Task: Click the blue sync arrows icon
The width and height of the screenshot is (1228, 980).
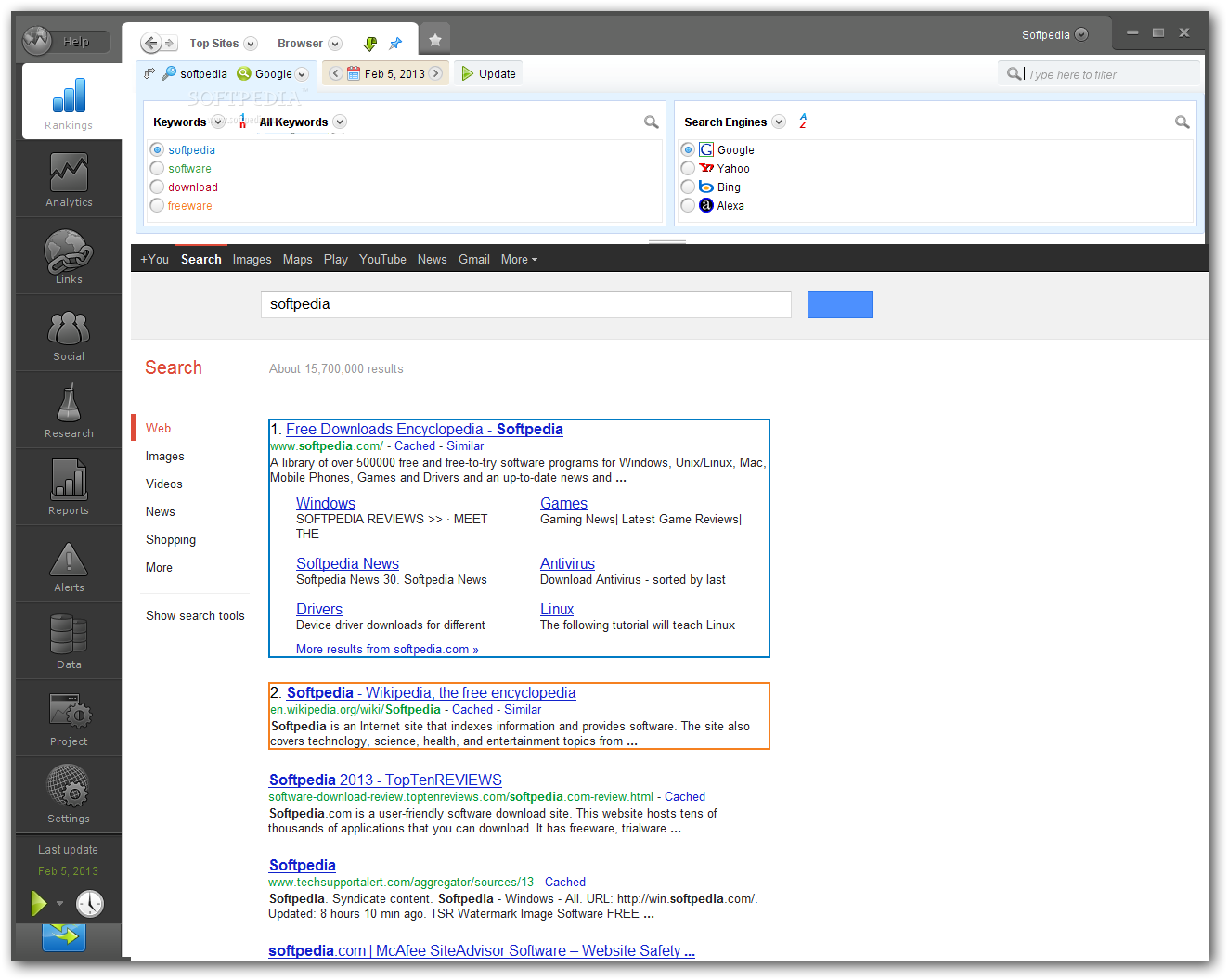Action: click(x=64, y=935)
